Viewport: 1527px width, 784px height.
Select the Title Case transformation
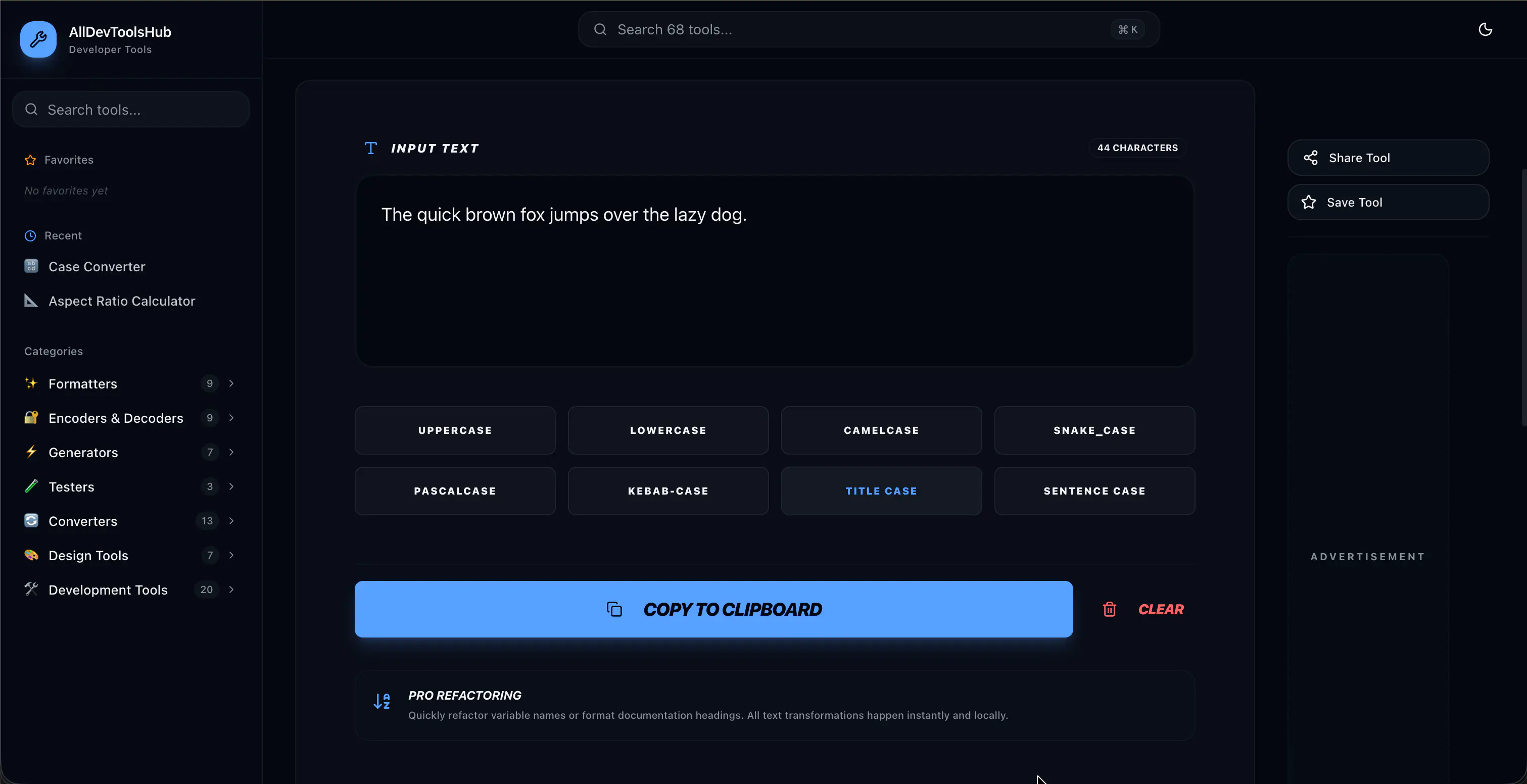click(x=881, y=491)
